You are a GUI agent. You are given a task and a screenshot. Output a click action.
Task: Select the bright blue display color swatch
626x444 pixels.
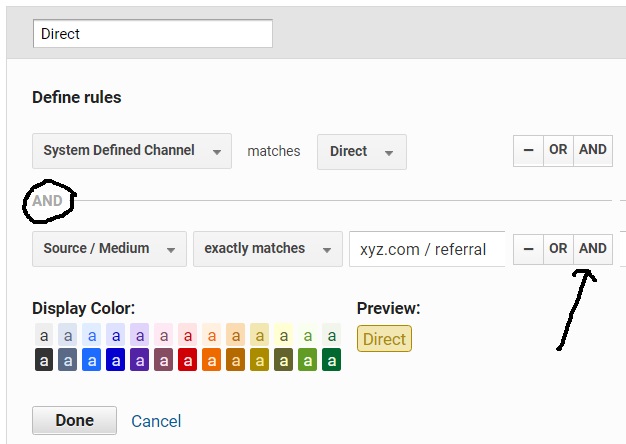click(91, 360)
